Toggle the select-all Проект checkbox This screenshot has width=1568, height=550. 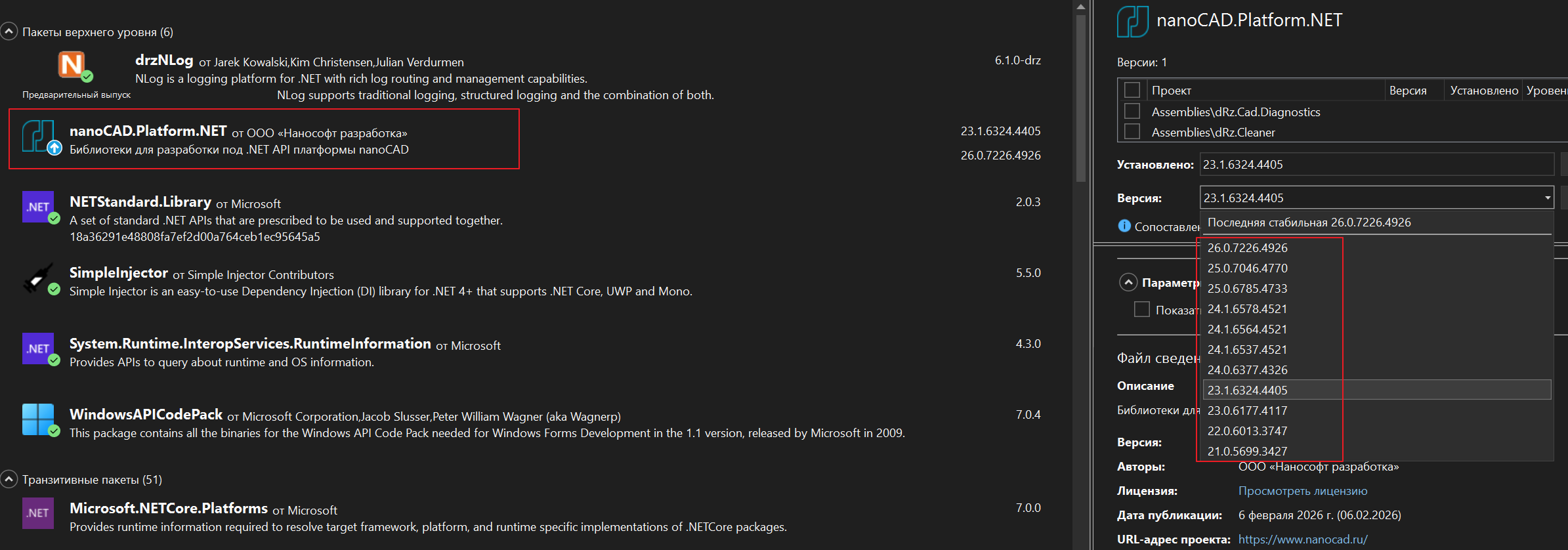coord(1132,90)
